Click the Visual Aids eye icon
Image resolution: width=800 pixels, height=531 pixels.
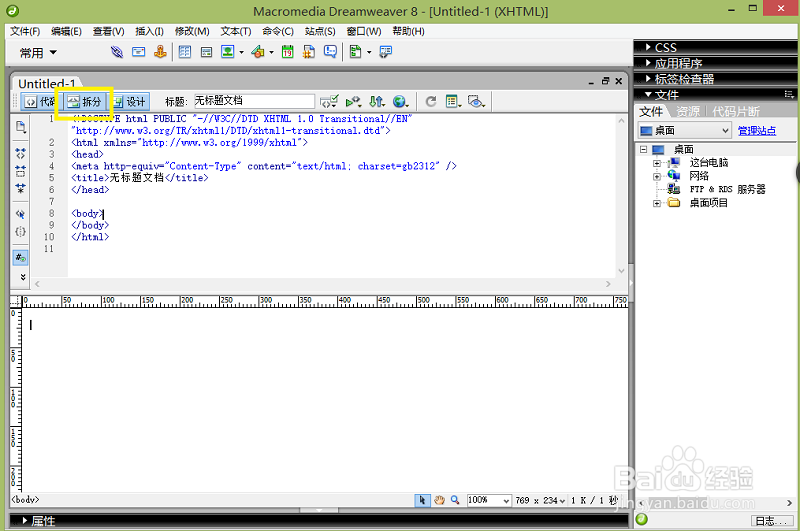[x=477, y=102]
